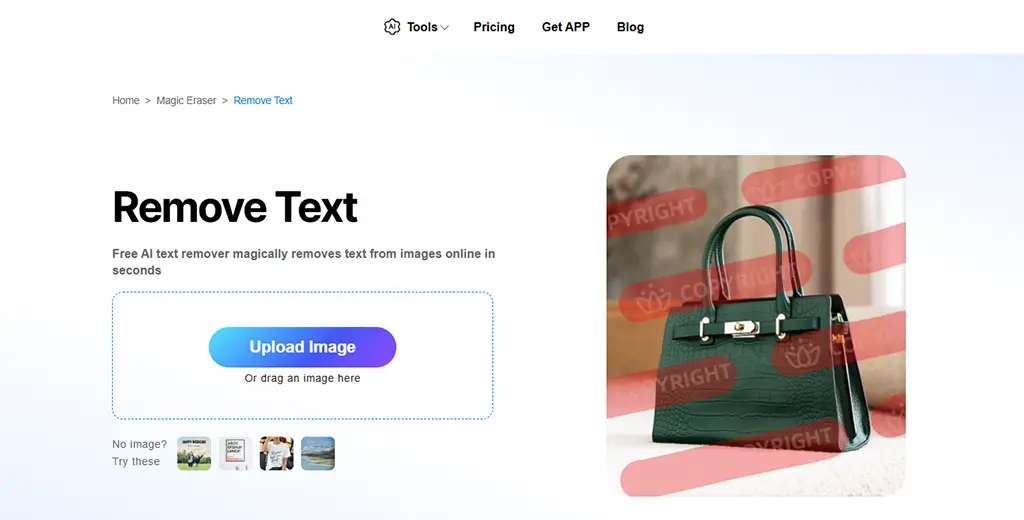Image resolution: width=1024 pixels, height=520 pixels.
Task: Click the Upload Image button
Action: coord(302,347)
